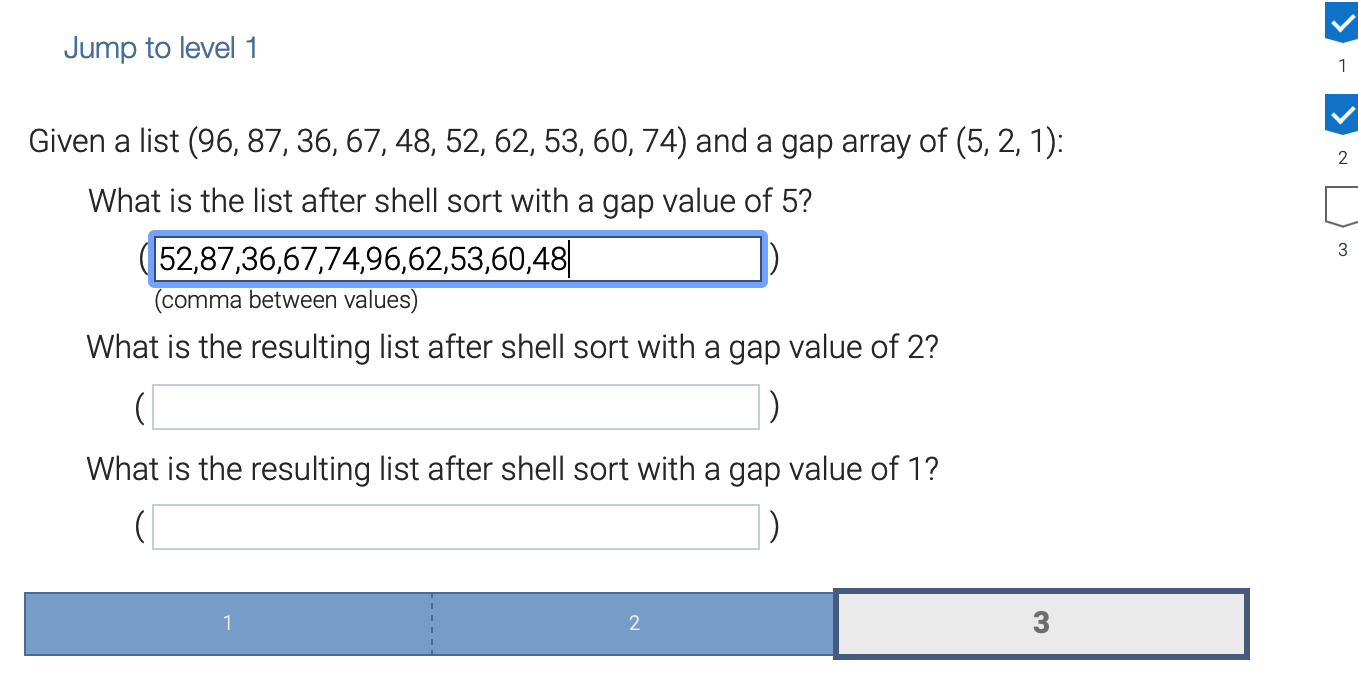Click the number 2 label under second badge
The height and width of the screenshot is (674, 1358).
click(x=1342, y=158)
